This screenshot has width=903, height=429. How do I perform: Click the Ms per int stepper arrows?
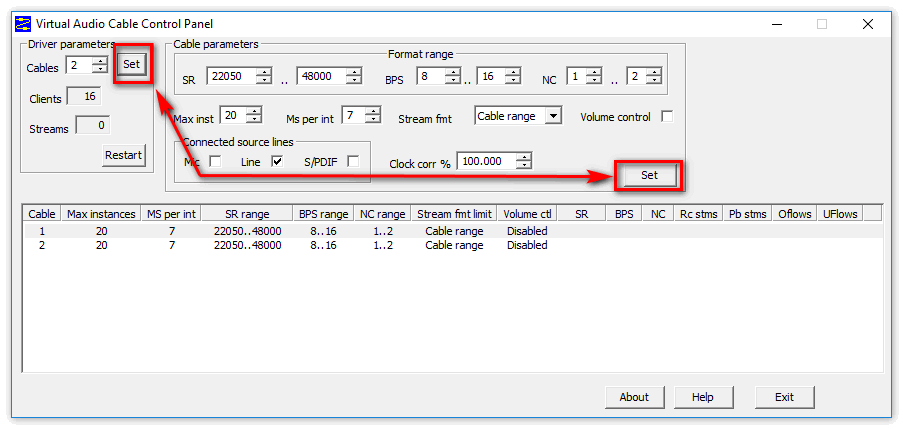click(373, 115)
